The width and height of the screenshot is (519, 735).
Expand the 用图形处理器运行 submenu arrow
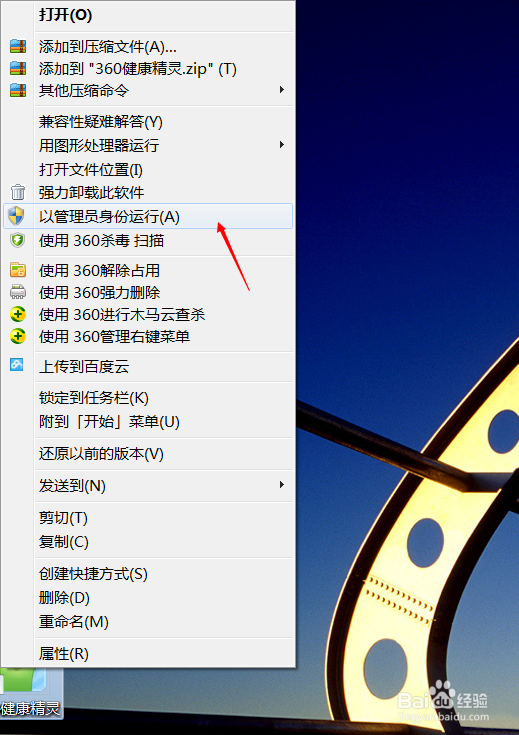pos(282,144)
